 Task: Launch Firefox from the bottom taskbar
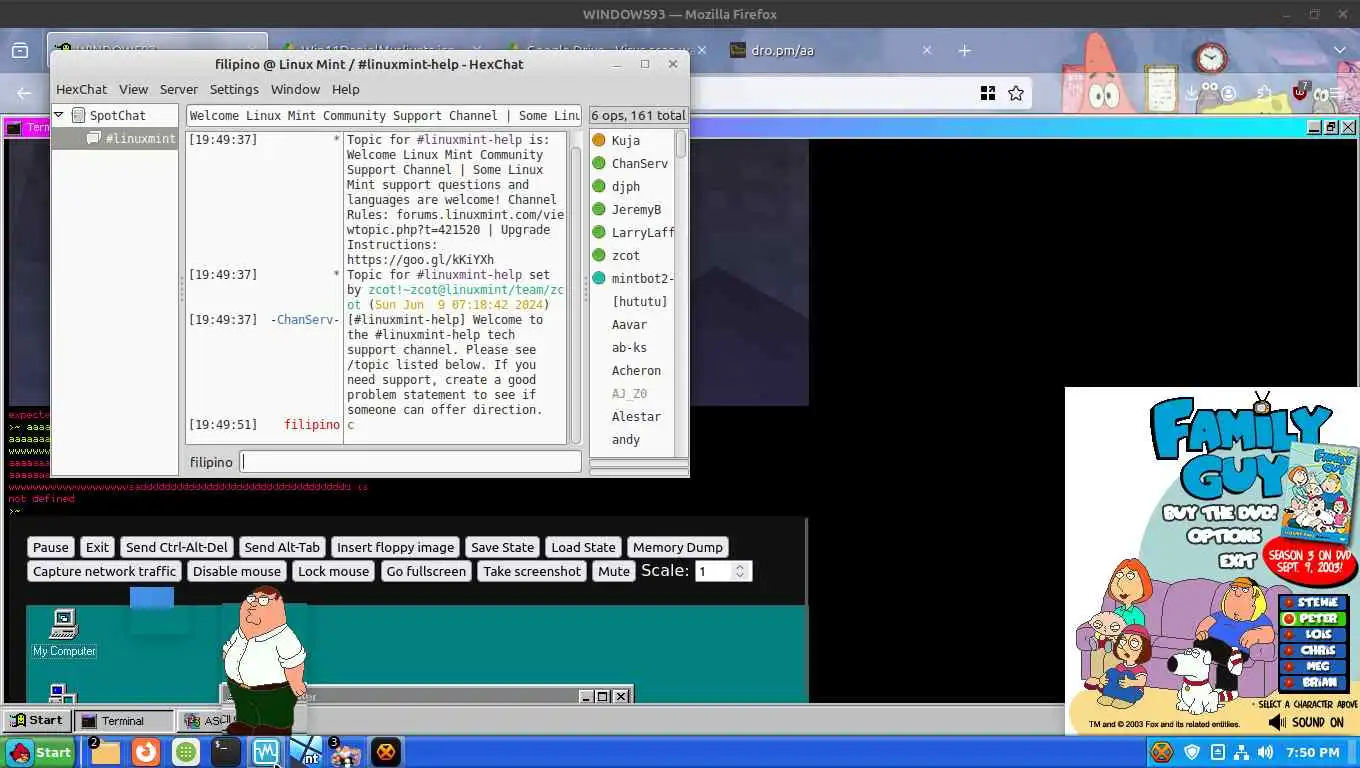coord(146,752)
